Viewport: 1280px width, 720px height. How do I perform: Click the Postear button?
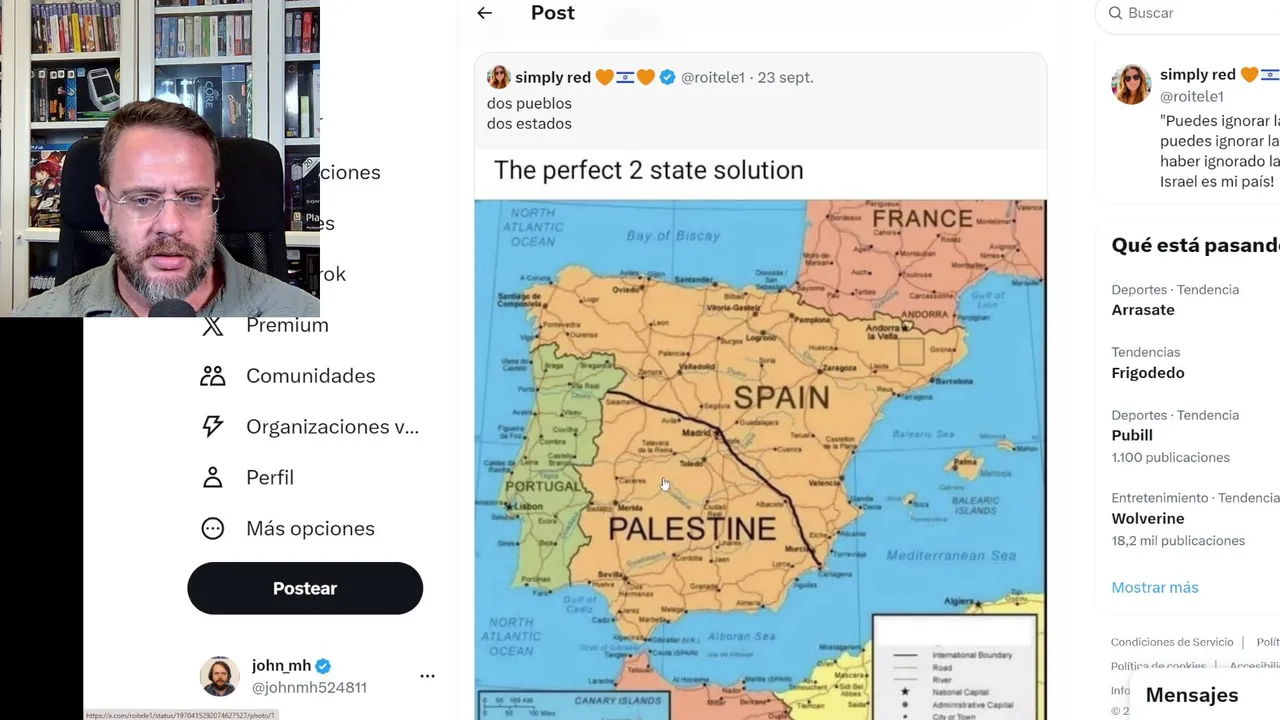305,588
